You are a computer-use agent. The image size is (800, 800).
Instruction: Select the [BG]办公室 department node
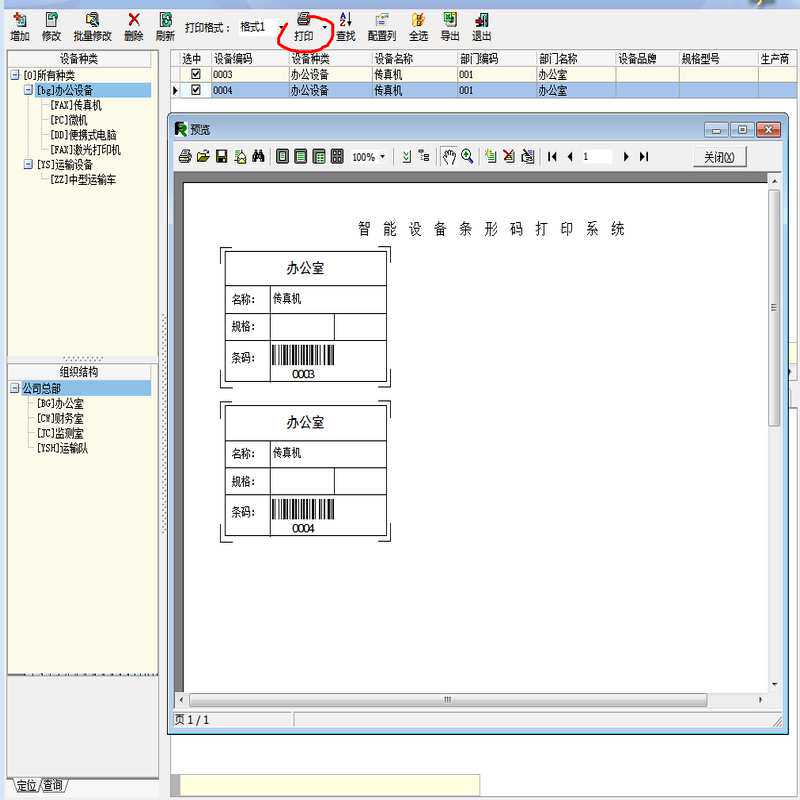click(x=60, y=404)
